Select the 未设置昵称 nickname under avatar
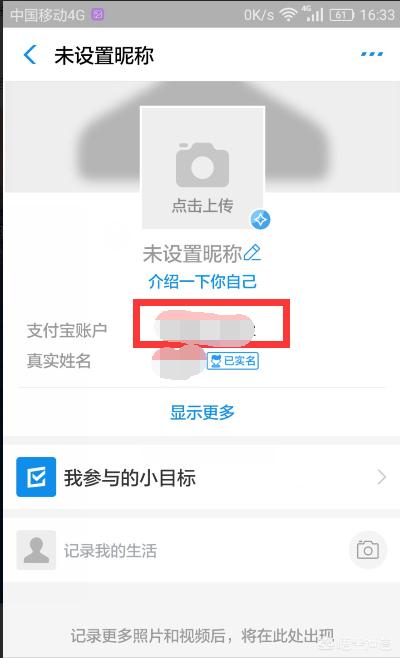Screen dimensions: 400x658 tap(193, 253)
